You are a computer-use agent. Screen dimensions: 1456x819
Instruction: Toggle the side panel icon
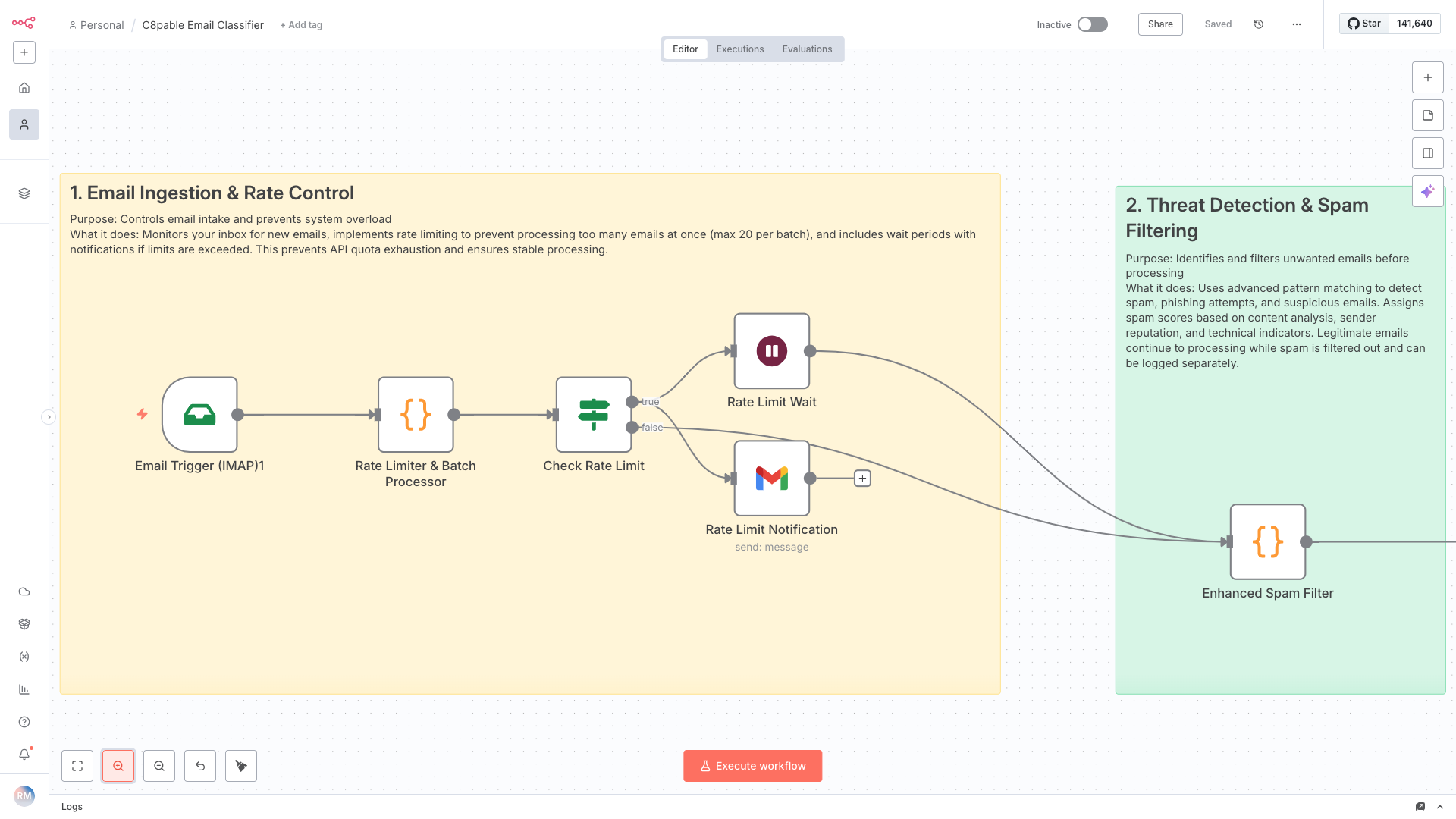click(x=1428, y=153)
